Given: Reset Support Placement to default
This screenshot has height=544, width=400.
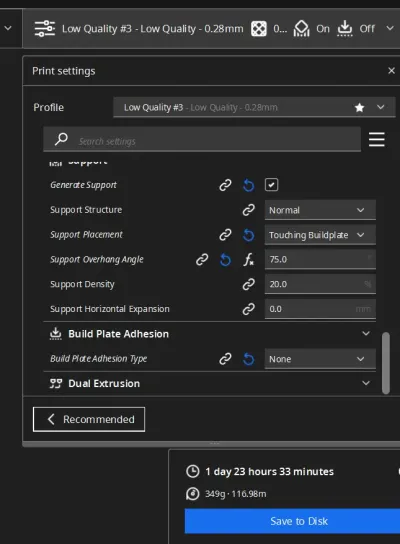Looking at the screenshot, I should point(248,235).
